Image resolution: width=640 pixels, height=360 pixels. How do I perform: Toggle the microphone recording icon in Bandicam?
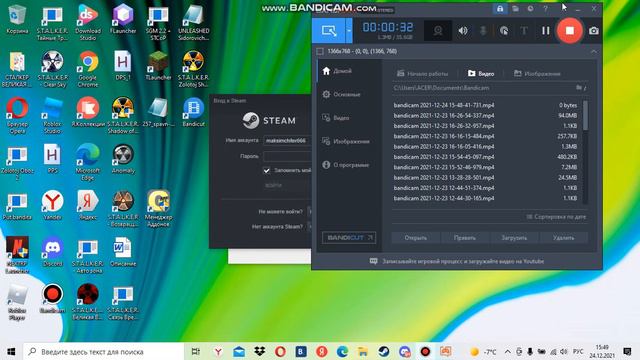tap(483, 31)
